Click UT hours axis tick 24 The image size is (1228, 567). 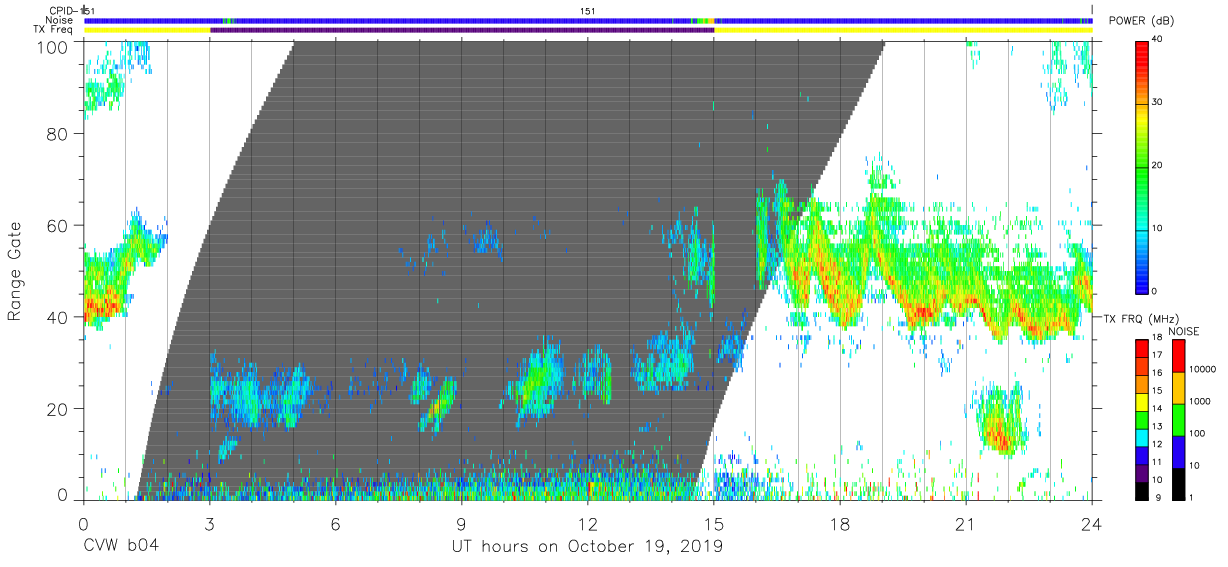(x=1092, y=523)
